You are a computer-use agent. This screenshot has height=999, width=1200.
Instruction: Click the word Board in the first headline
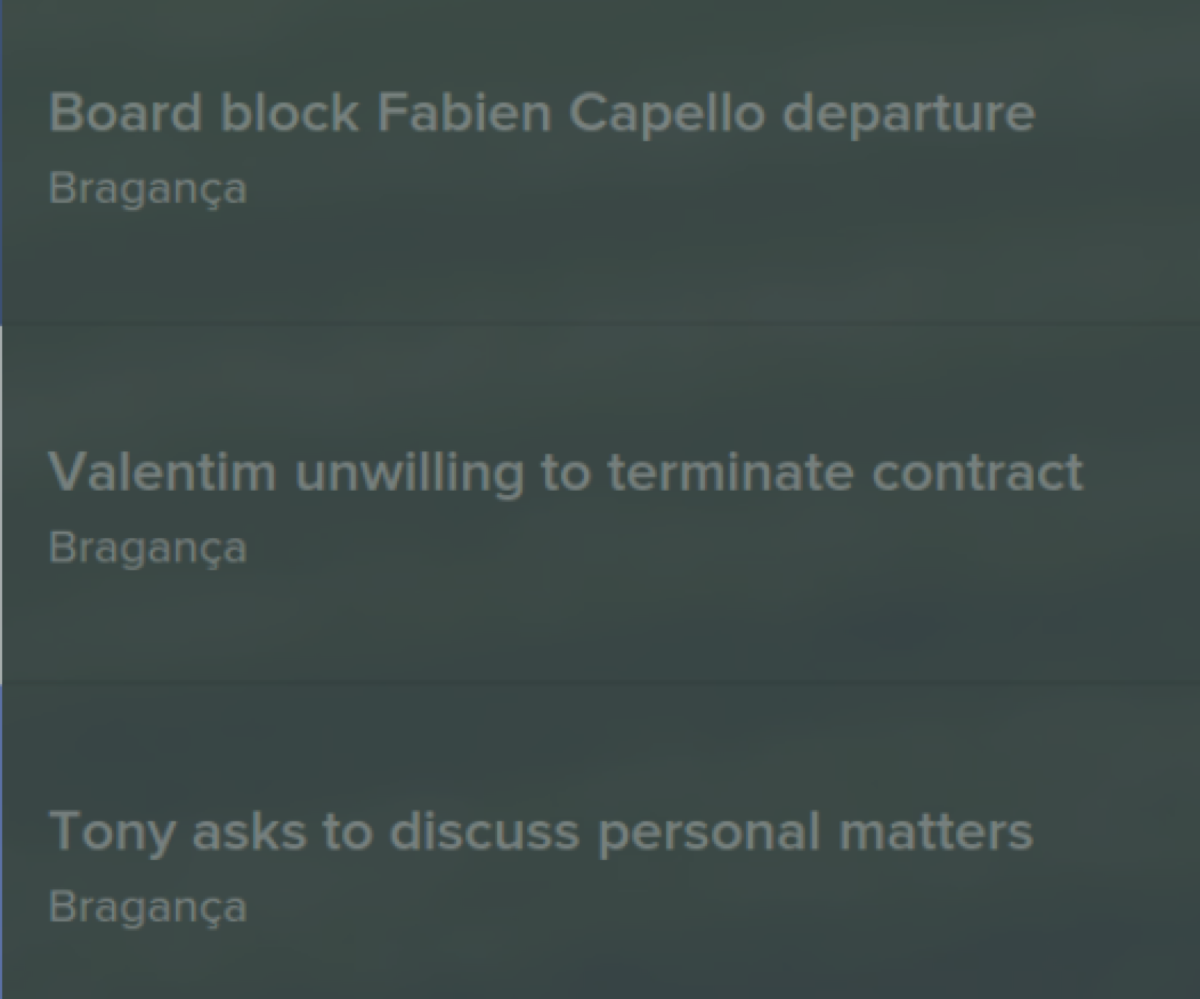tap(126, 113)
